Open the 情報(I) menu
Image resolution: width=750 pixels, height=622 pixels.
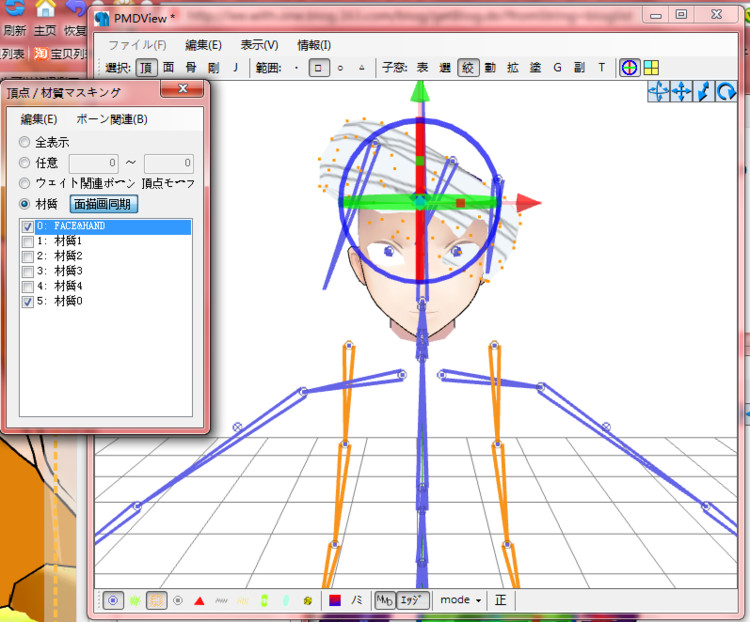pyautogui.click(x=314, y=45)
